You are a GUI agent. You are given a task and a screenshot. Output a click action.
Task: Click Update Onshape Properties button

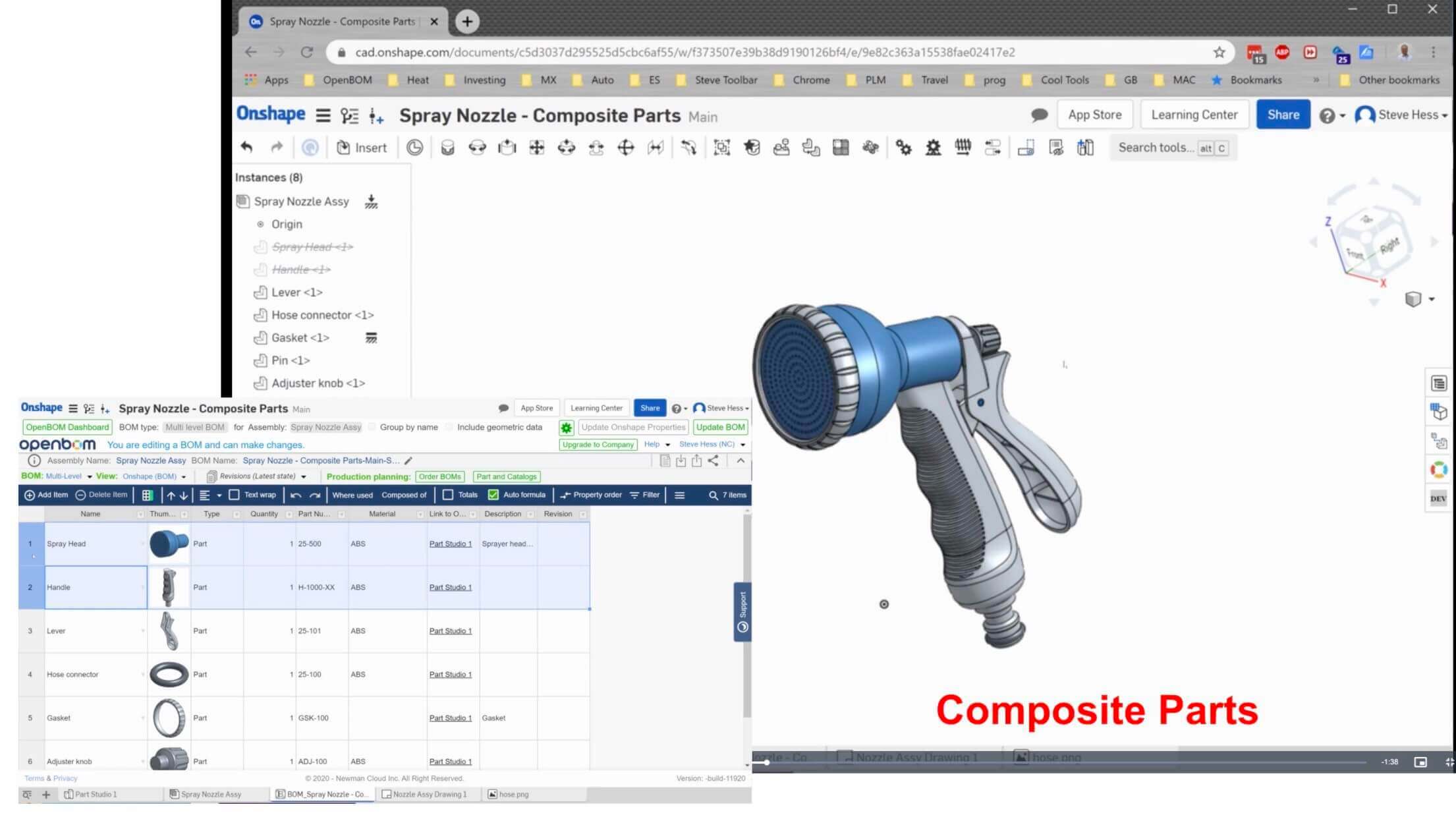coord(634,427)
